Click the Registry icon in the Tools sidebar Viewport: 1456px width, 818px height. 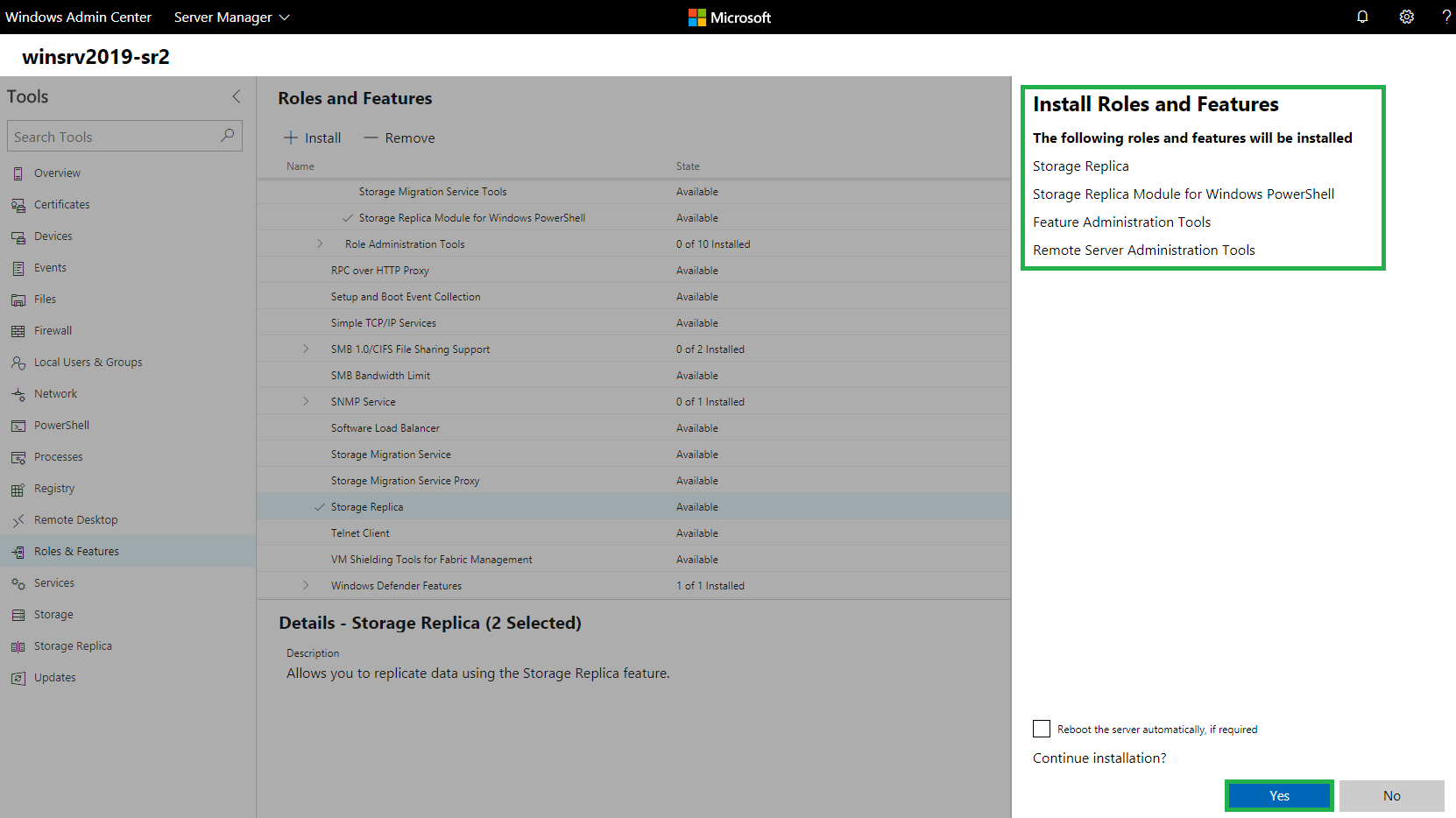tap(18, 489)
